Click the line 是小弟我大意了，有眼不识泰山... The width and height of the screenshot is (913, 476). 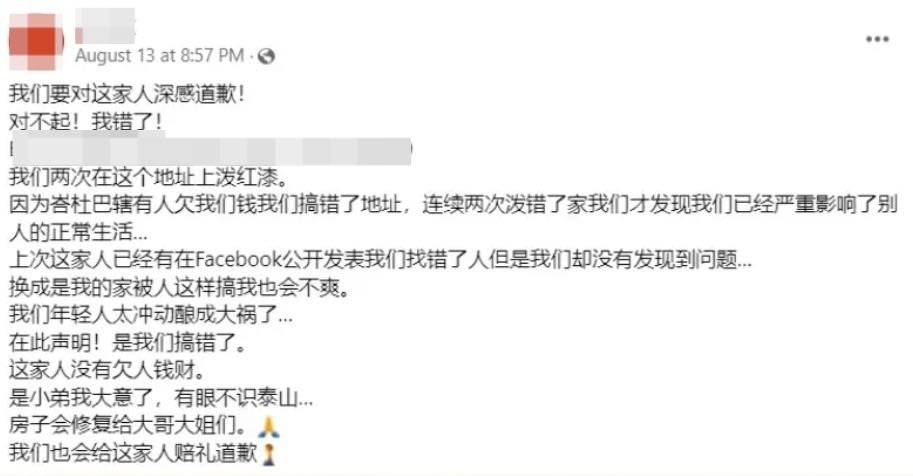(x=161, y=398)
